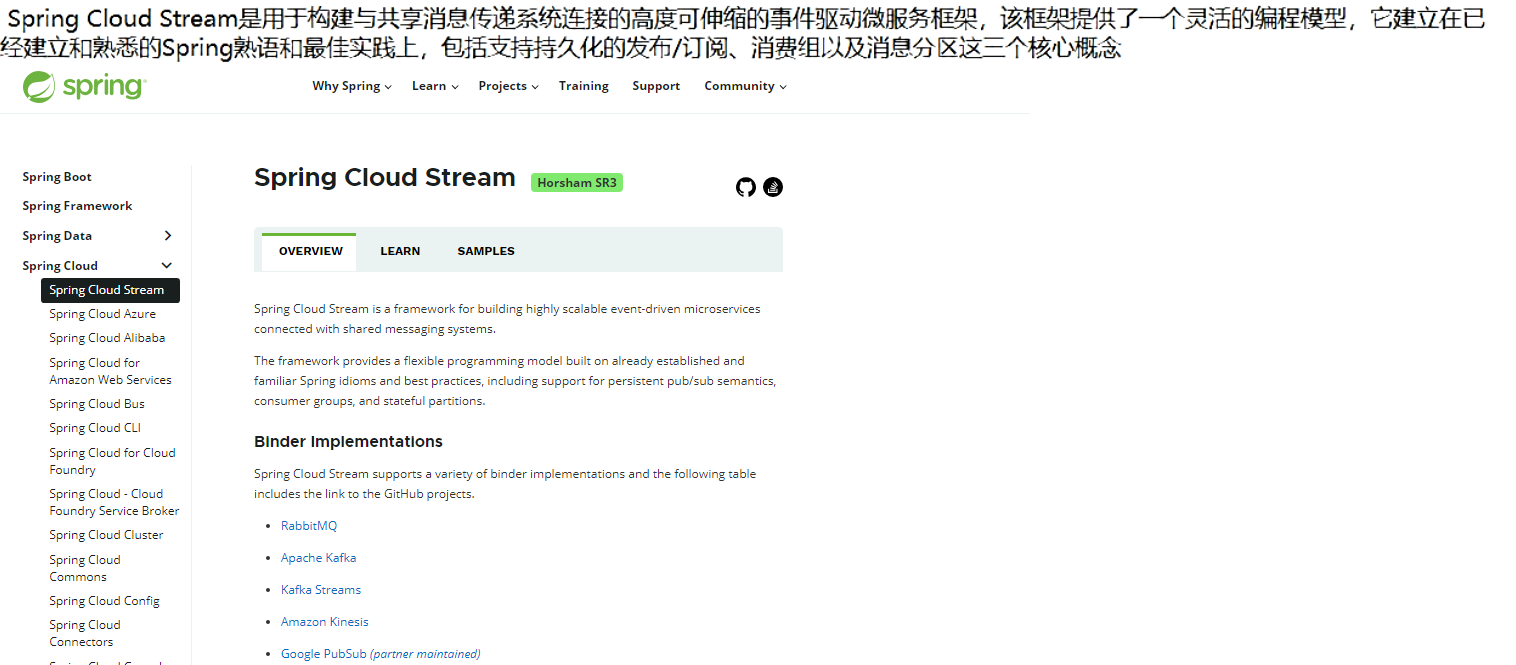Collapse the Spring Cloud chevron
The width and height of the screenshot is (1516, 665).
click(x=167, y=266)
